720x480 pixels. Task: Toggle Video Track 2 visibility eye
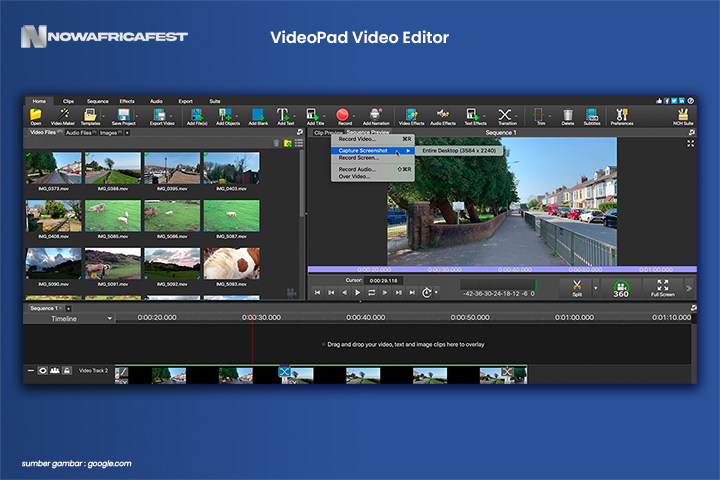(x=43, y=370)
